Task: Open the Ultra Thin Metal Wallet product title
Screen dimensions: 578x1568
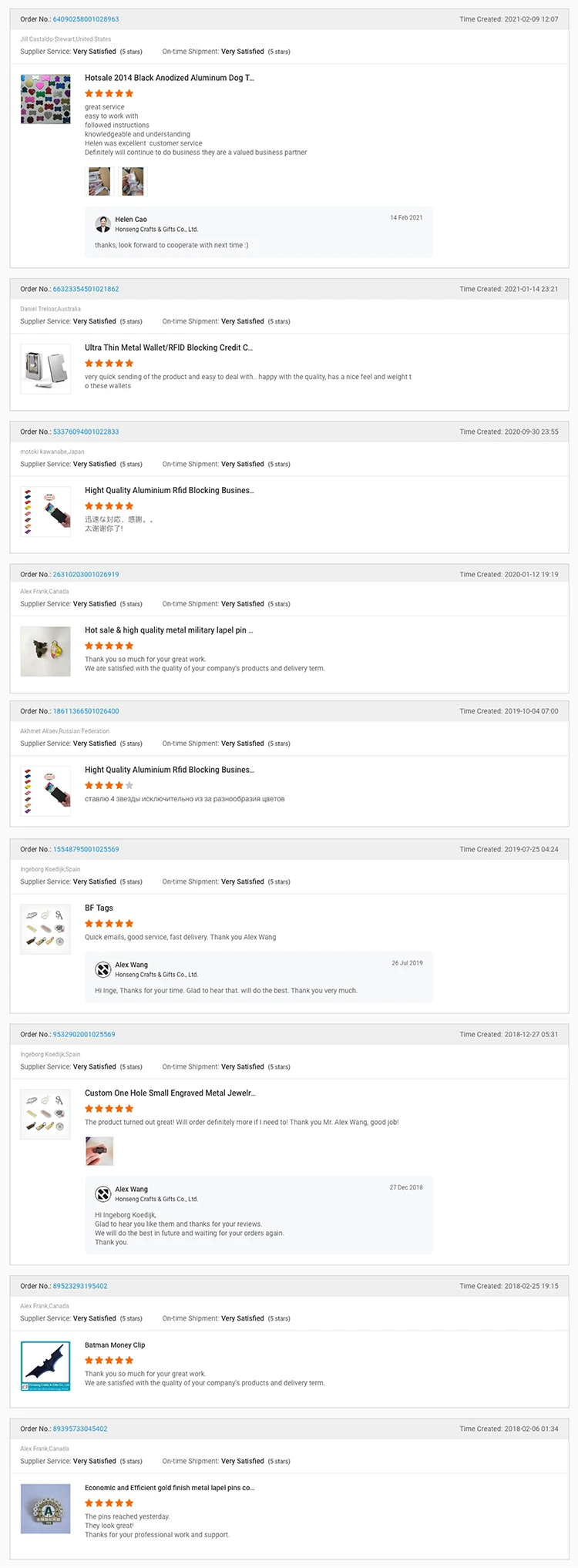Action: (168, 348)
